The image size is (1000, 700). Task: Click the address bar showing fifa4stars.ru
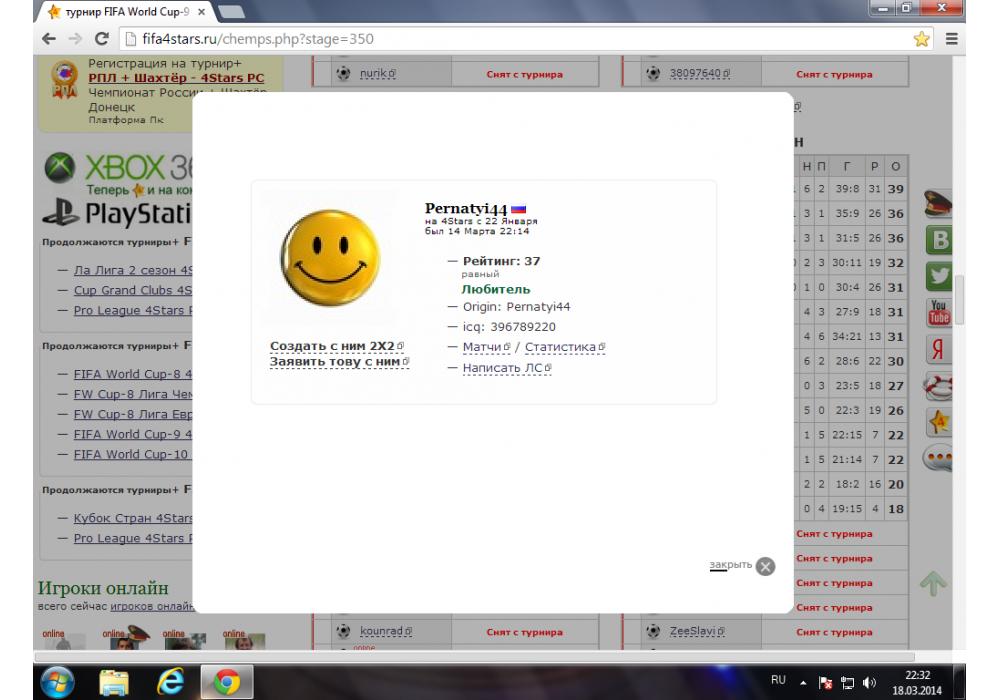click(517, 39)
